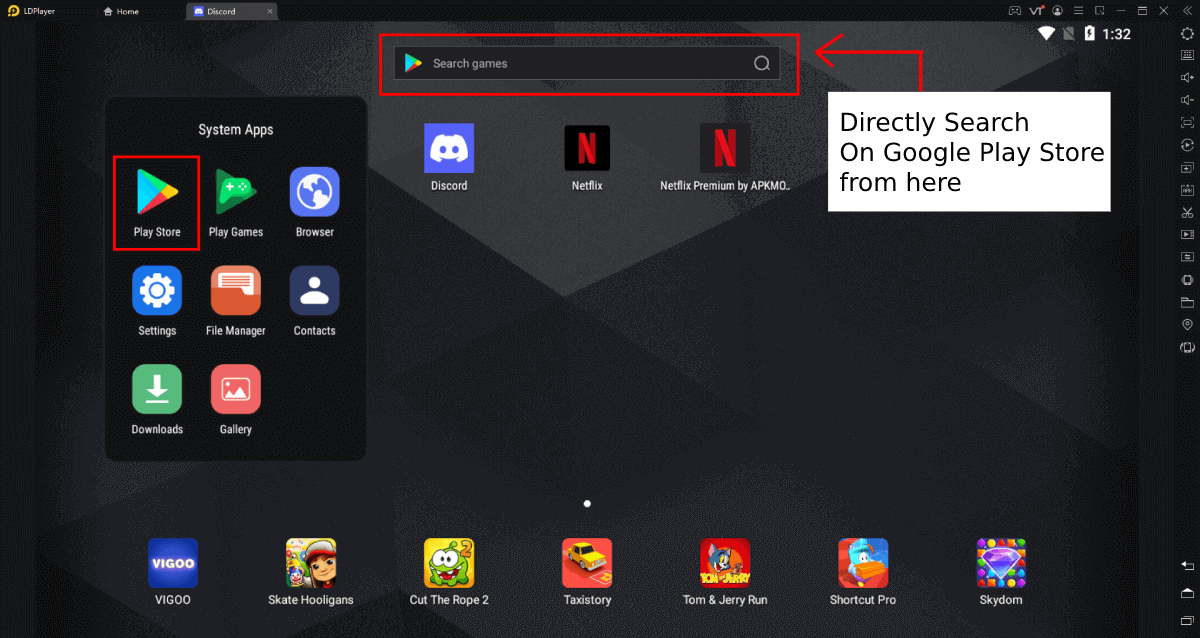
Task: Launch Skate Hooligans game
Action: tap(311, 563)
